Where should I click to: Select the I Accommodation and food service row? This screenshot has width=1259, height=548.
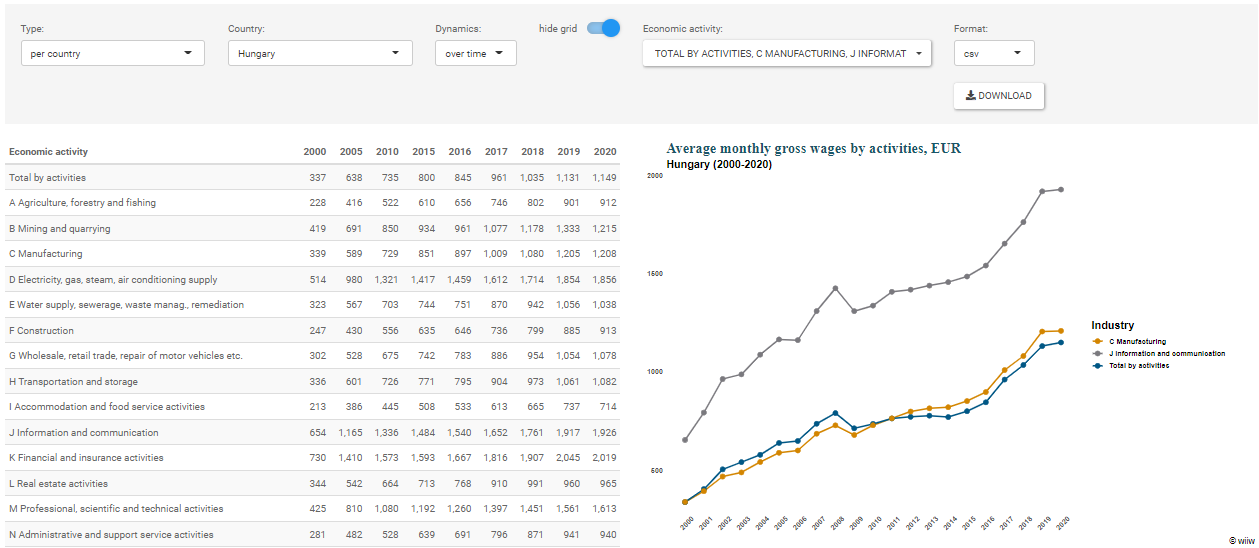point(107,407)
